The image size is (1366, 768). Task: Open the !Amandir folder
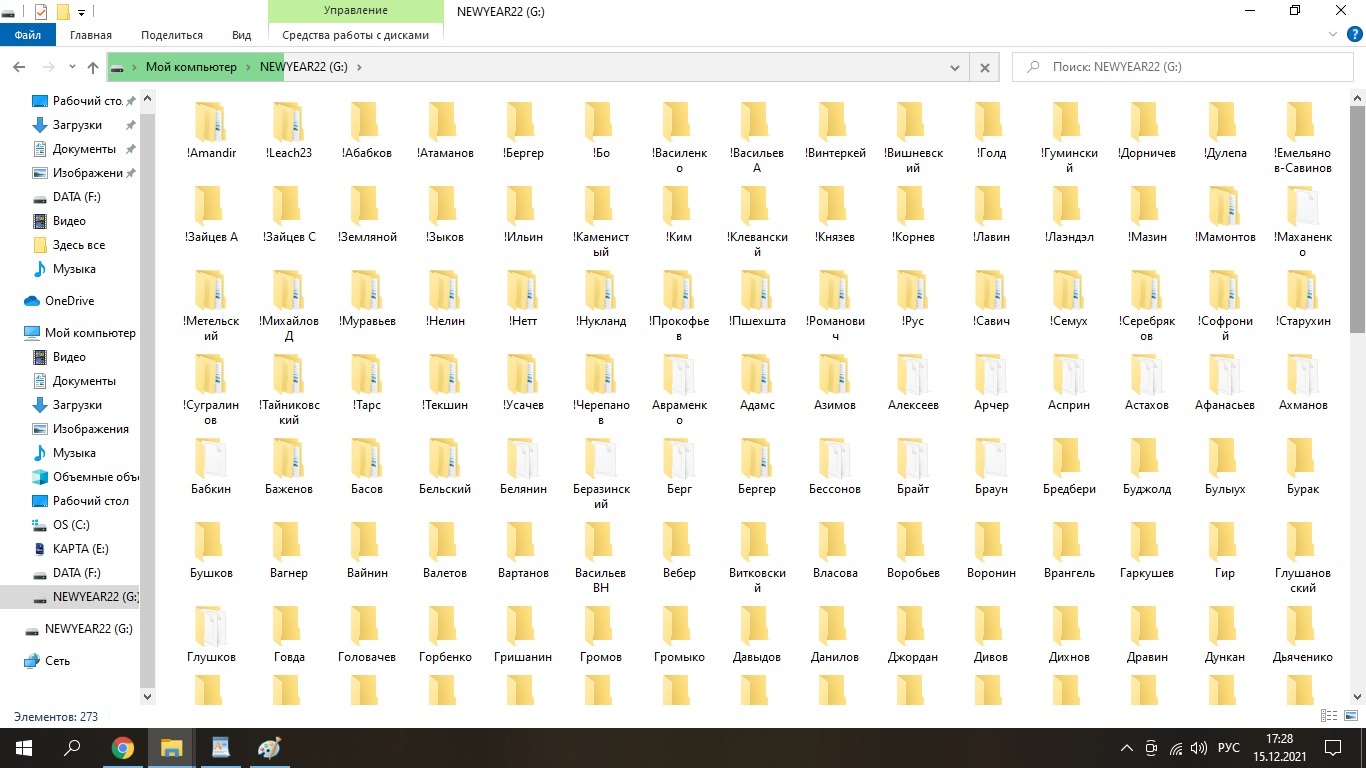(211, 130)
